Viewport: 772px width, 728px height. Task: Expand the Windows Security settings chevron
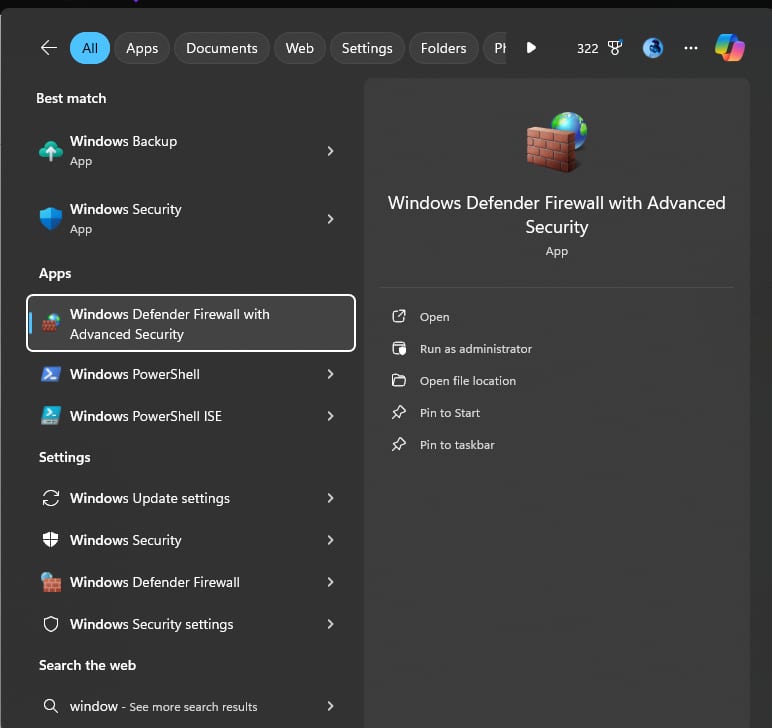[330, 624]
